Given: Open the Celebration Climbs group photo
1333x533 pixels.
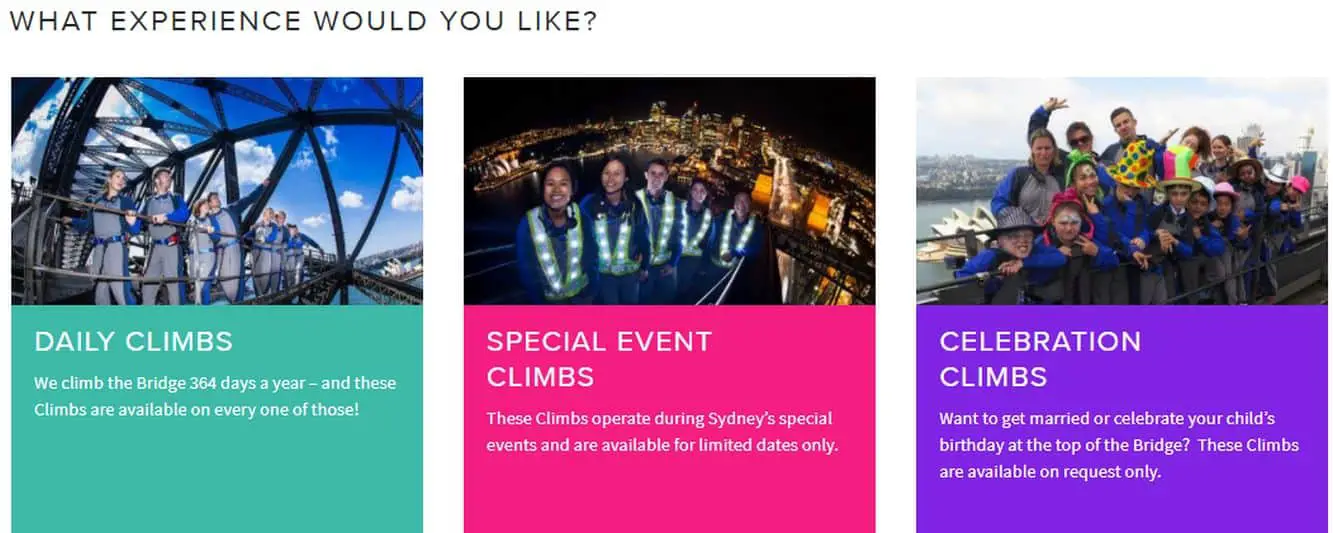Looking at the screenshot, I should (1122, 191).
